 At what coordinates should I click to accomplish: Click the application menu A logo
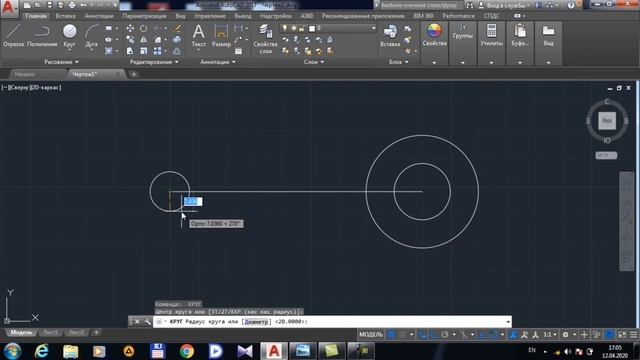pos(9,8)
